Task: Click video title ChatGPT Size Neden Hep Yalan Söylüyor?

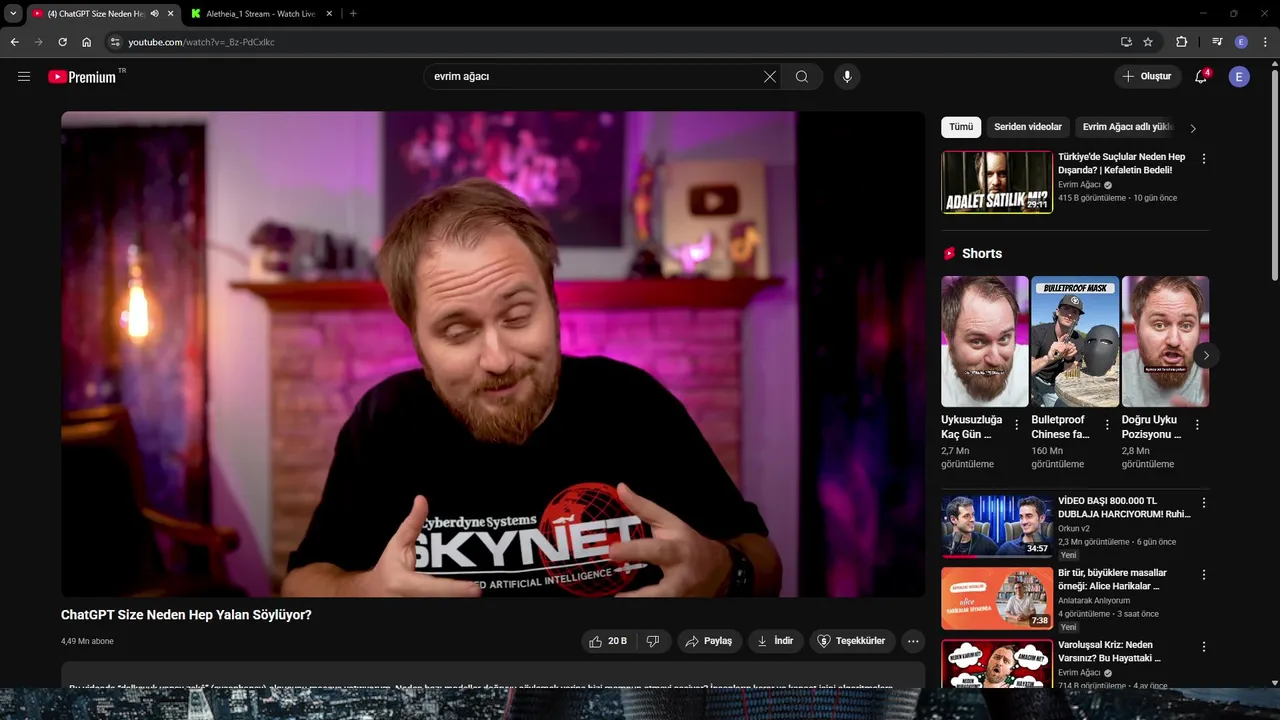Action: click(x=186, y=615)
